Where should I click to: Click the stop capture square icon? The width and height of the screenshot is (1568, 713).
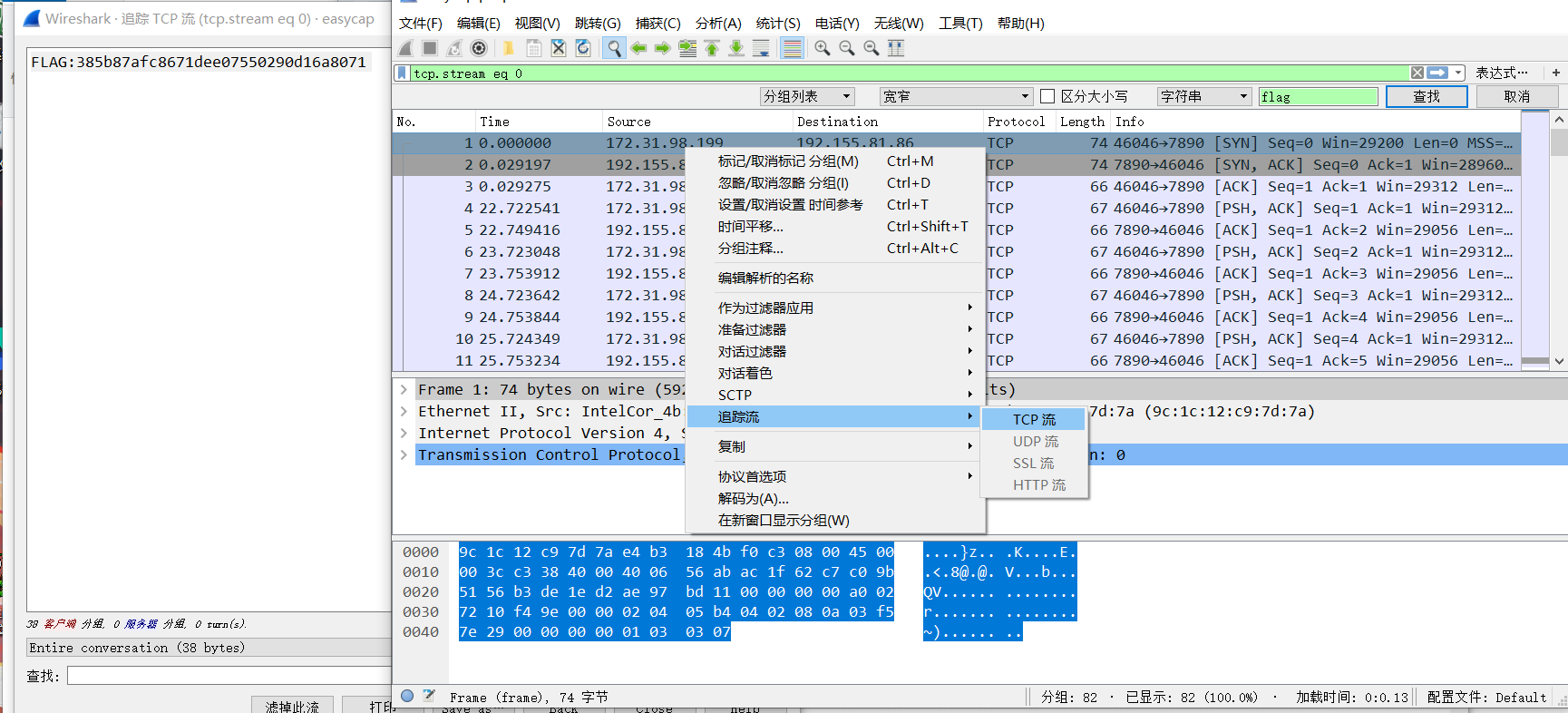pos(430,48)
